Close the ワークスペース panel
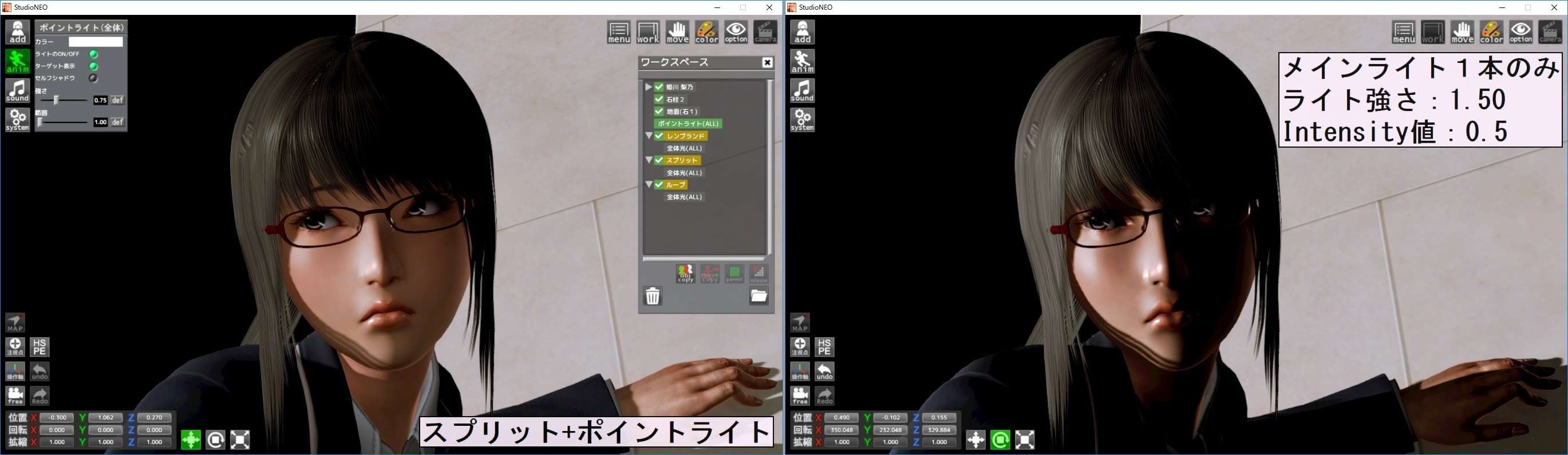The height and width of the screenshot is (455, 1568). [767, 62]
